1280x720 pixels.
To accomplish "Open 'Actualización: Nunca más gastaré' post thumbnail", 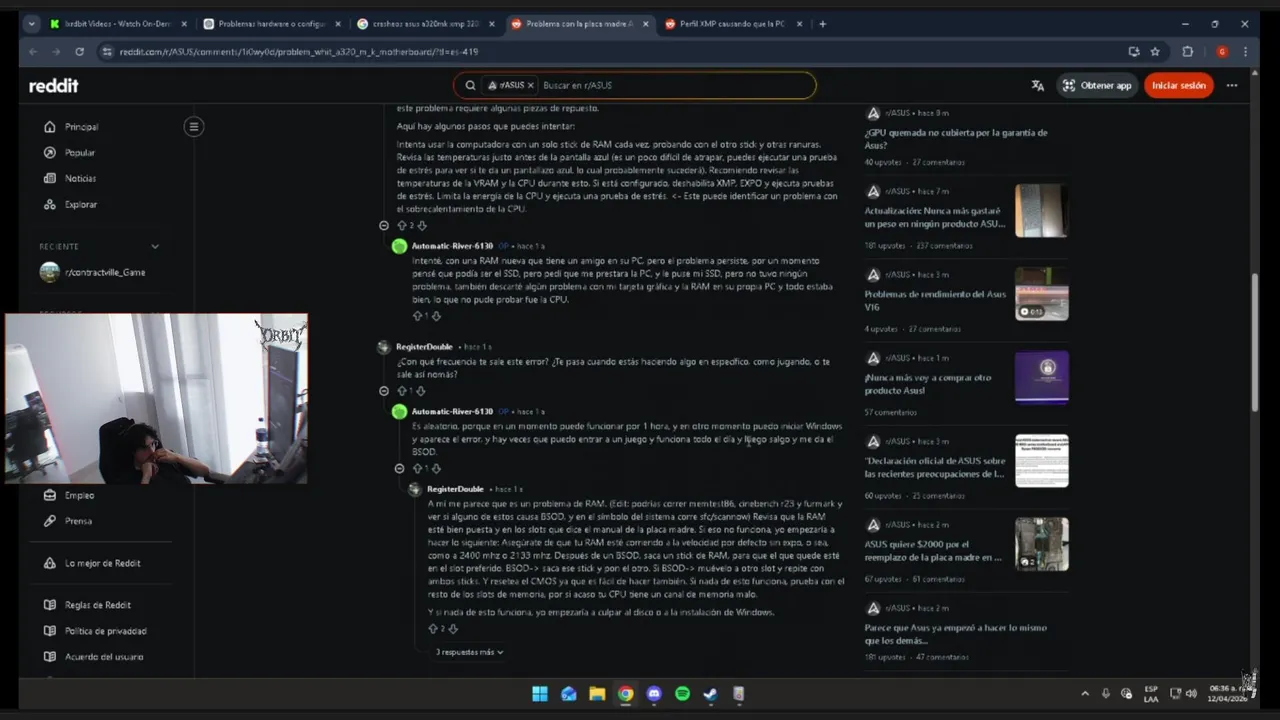I will point(1041,210).
